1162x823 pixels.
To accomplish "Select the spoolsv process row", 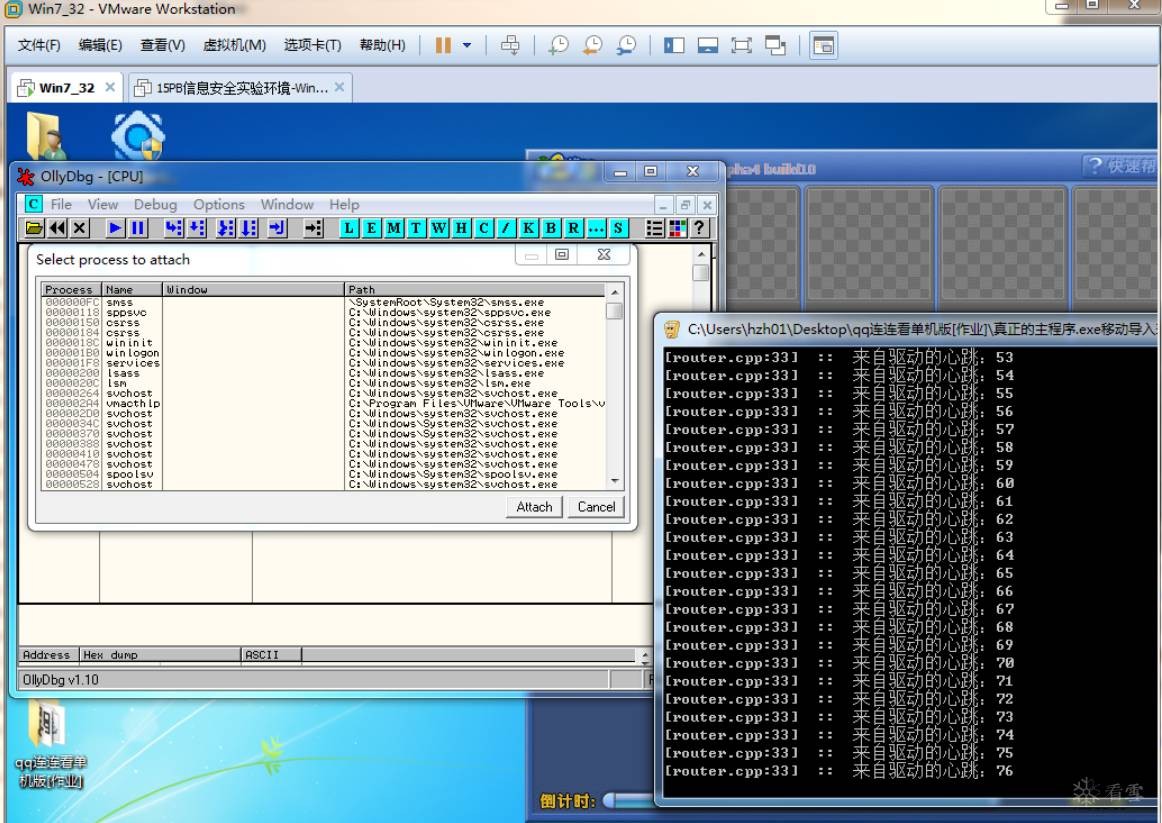I will (x=324, y=474).
